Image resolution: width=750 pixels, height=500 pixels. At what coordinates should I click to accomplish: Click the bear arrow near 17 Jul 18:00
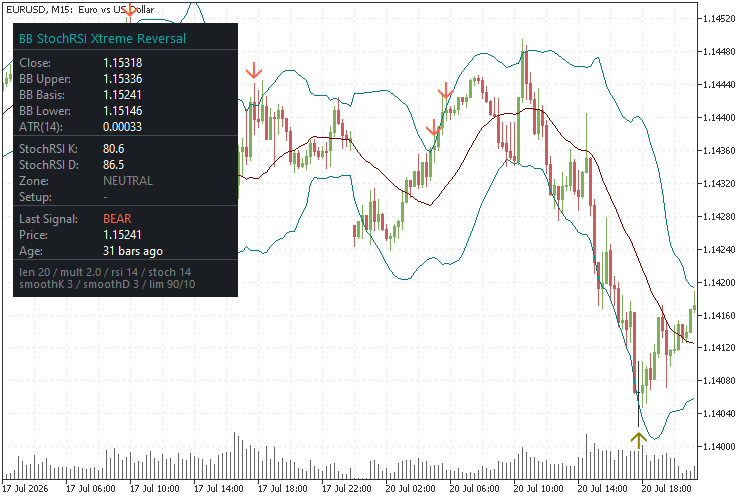[x=254, y=70]
